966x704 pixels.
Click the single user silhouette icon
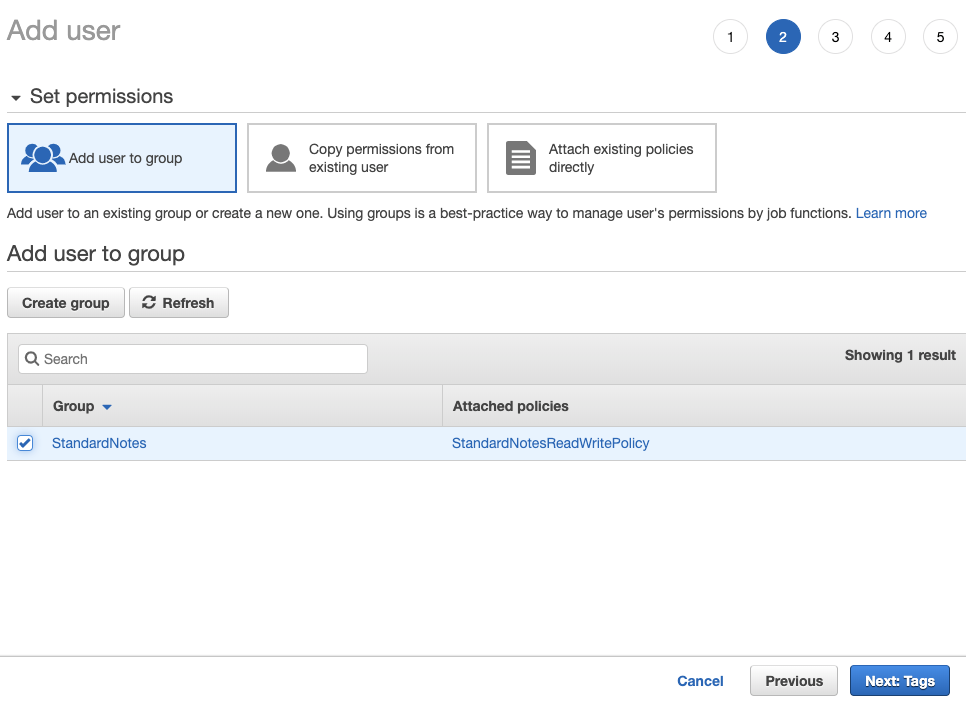click(281, 158)
